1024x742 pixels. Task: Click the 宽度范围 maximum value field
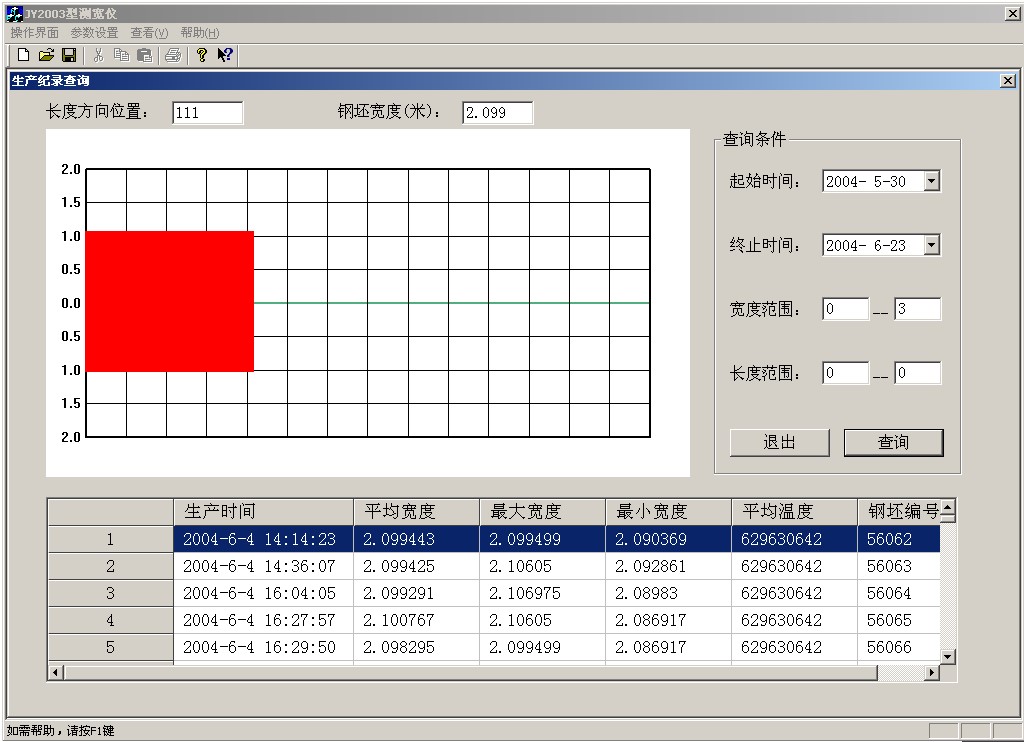coord(917,309)
